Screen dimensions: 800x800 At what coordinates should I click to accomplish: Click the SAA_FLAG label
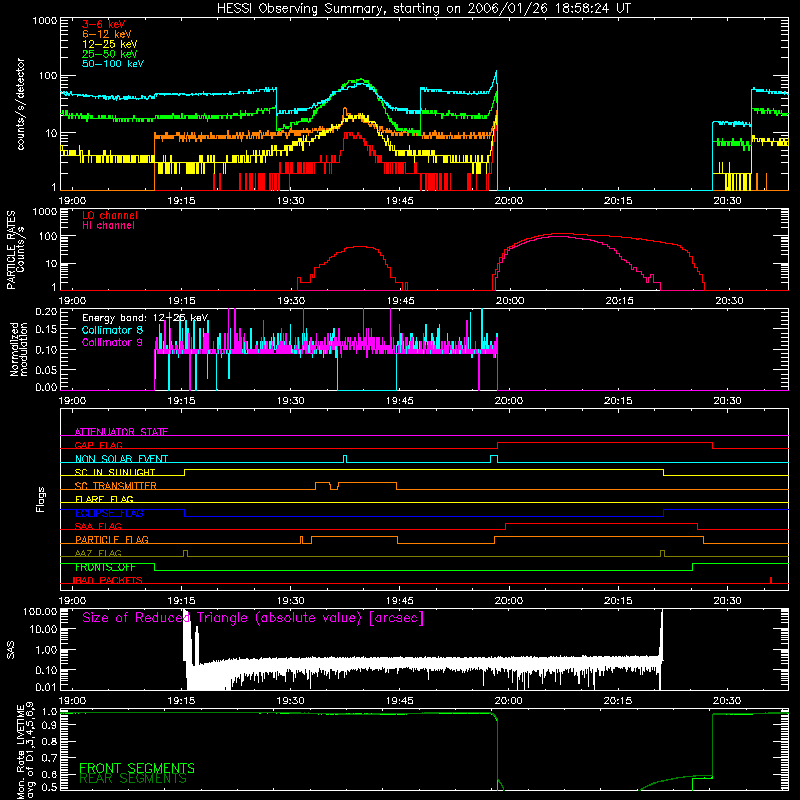pyautogui.click(x=98, y=526)
